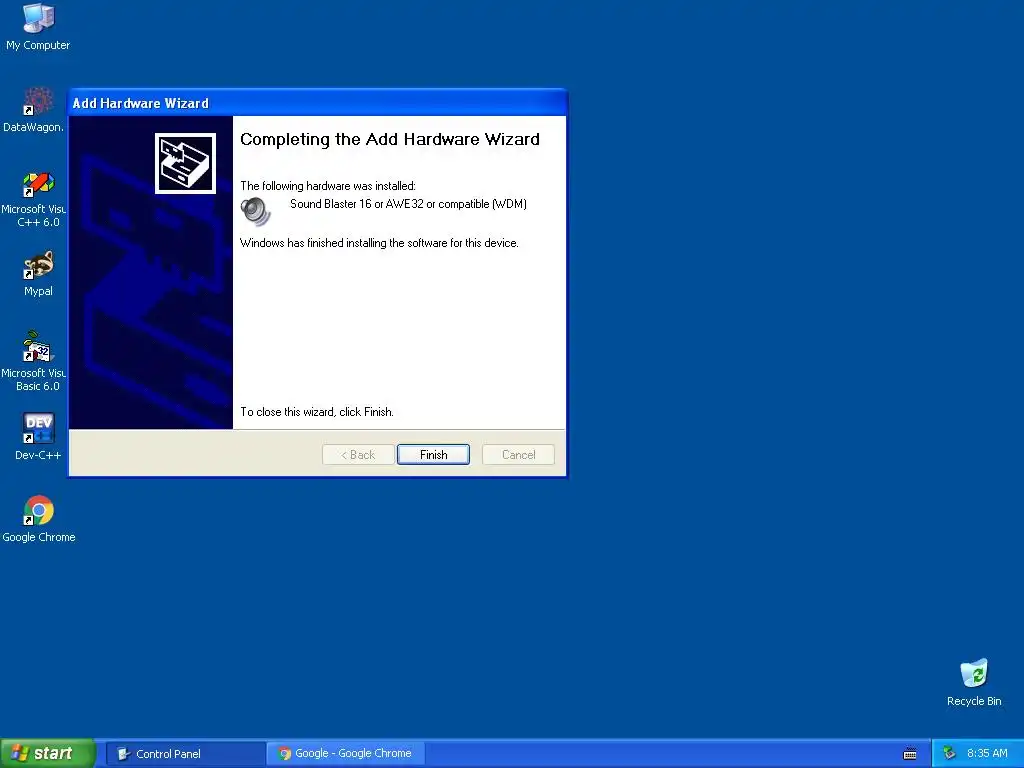Open the on-screen keyboard tray icon
Image resolution: width=1024 pixels, height=768 pixels.
(910, 754)
